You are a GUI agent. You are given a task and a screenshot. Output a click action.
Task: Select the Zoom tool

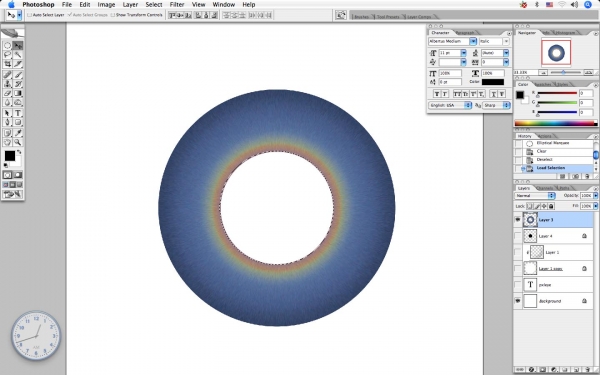pos(18,142)
